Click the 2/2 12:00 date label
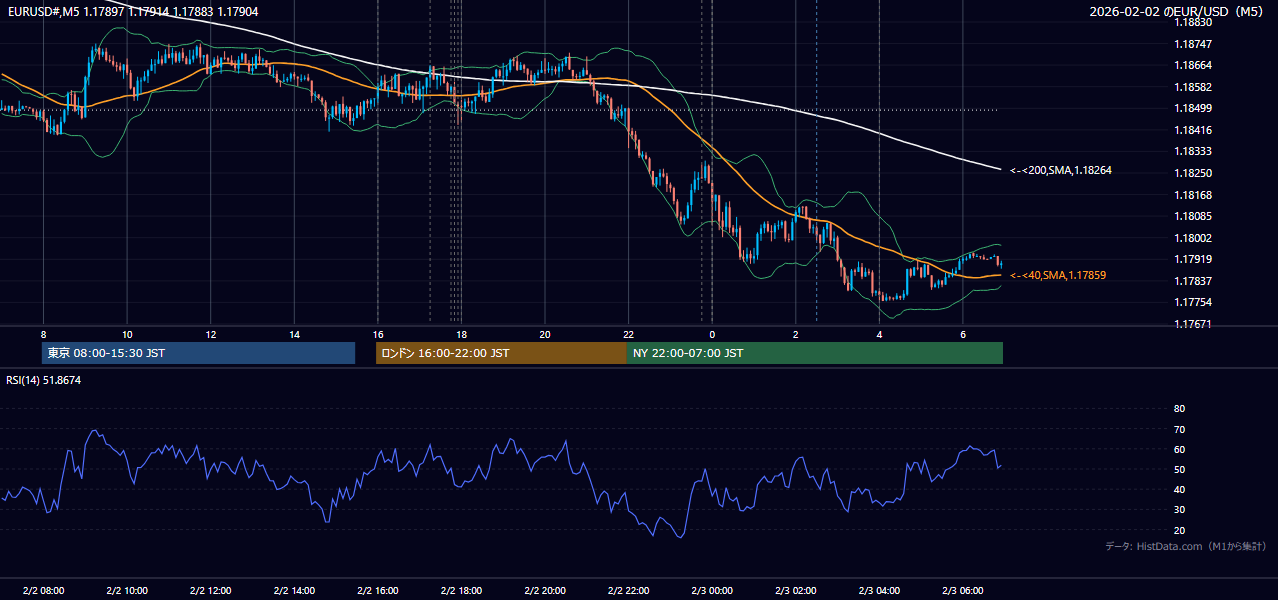Image resolution: width=1278 pixels, height=600 pixels. [210, 591]
